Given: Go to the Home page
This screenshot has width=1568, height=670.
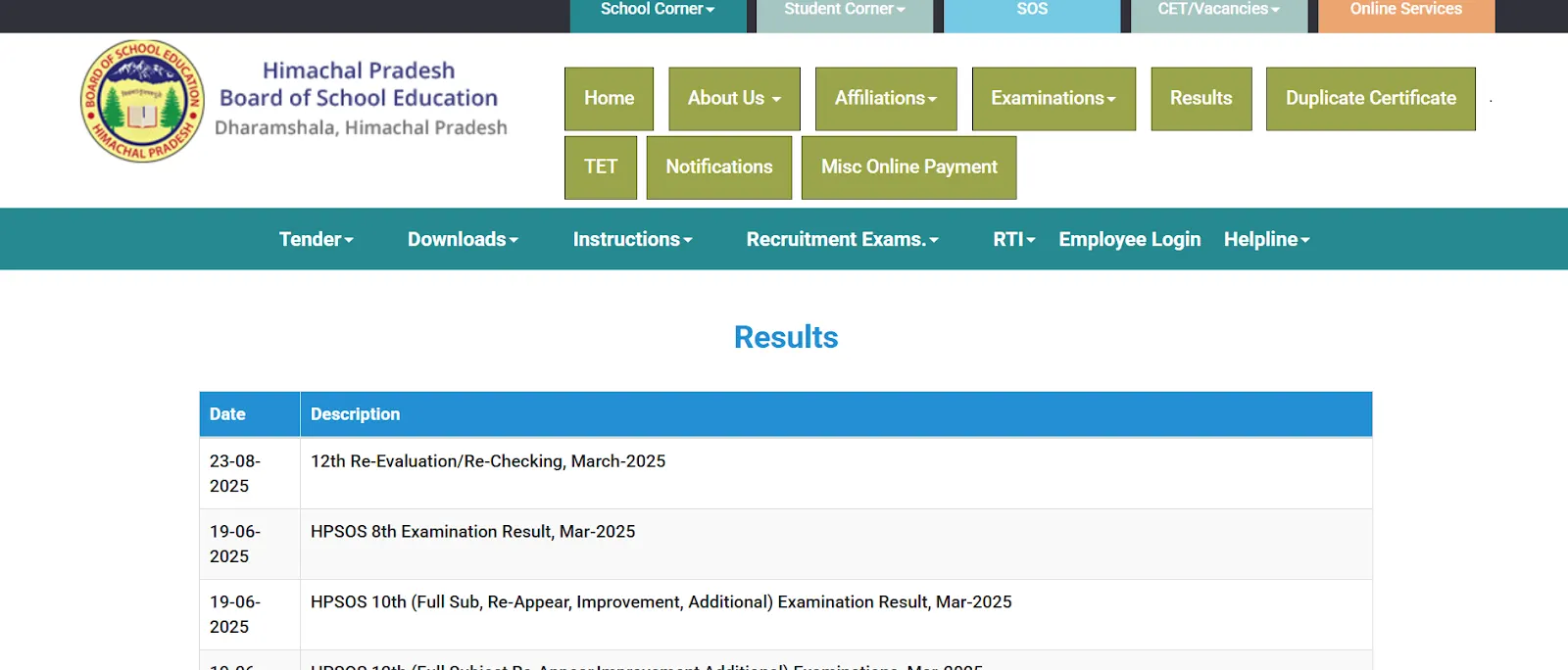Looking at the screenshot, I should pyautogui.click(x=609, y=99).
